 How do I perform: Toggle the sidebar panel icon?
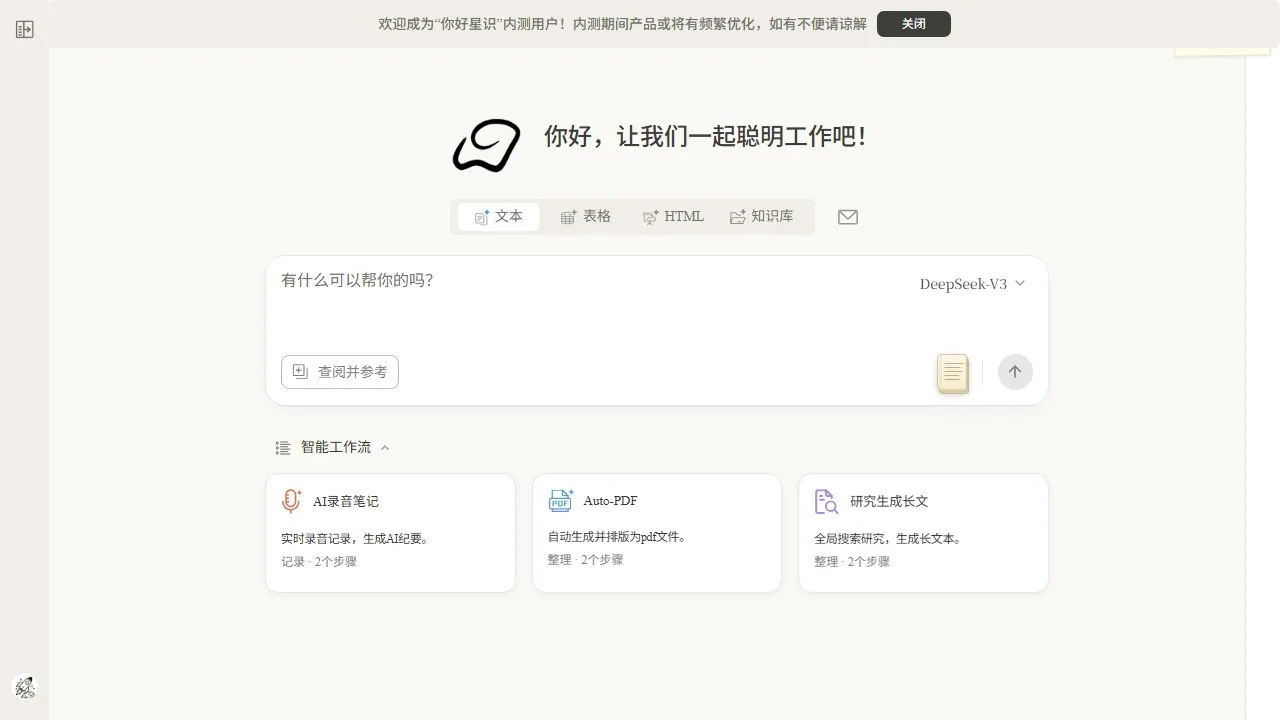coord(25,30)
